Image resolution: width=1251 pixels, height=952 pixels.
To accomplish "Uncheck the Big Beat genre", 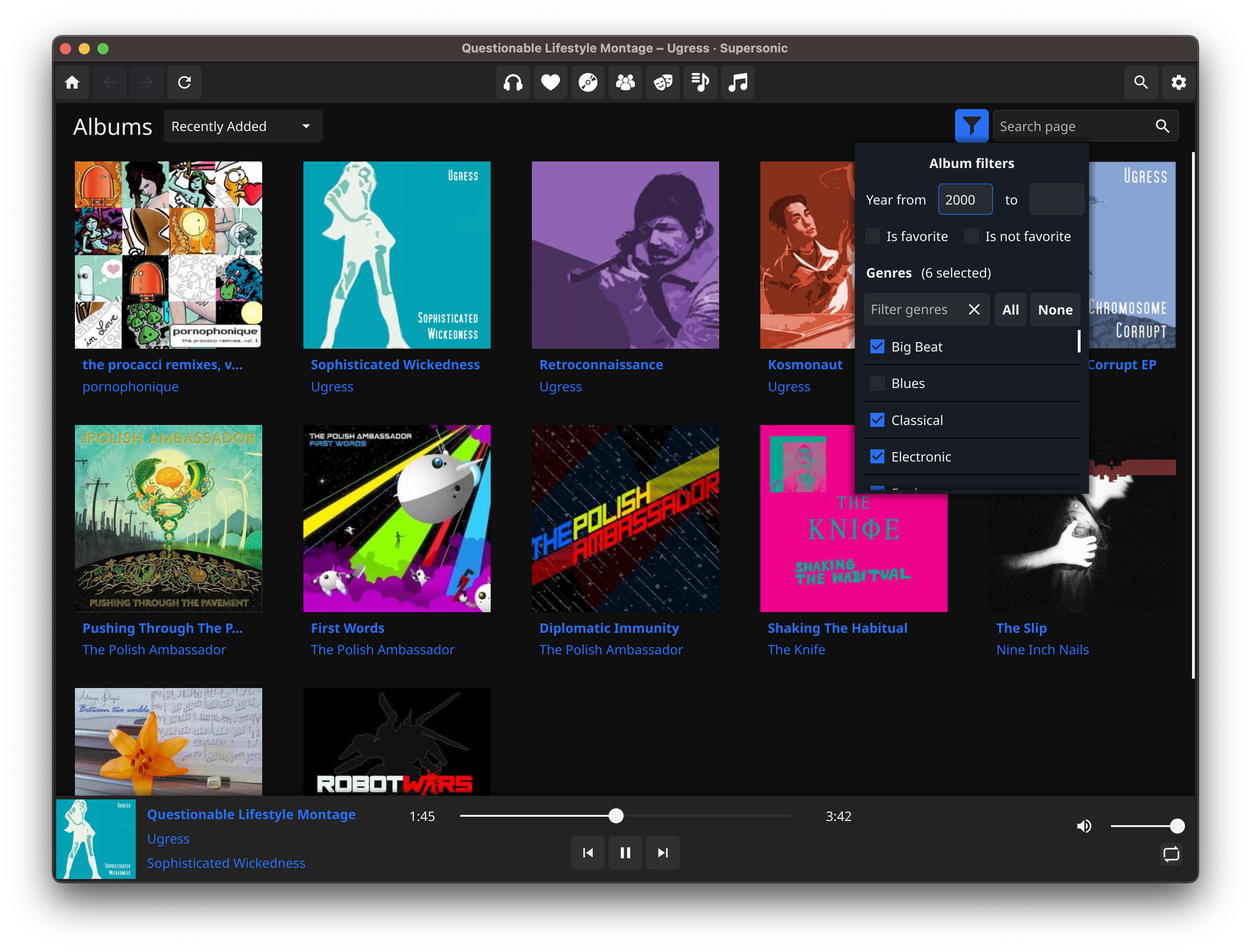I will pos(877,346).
